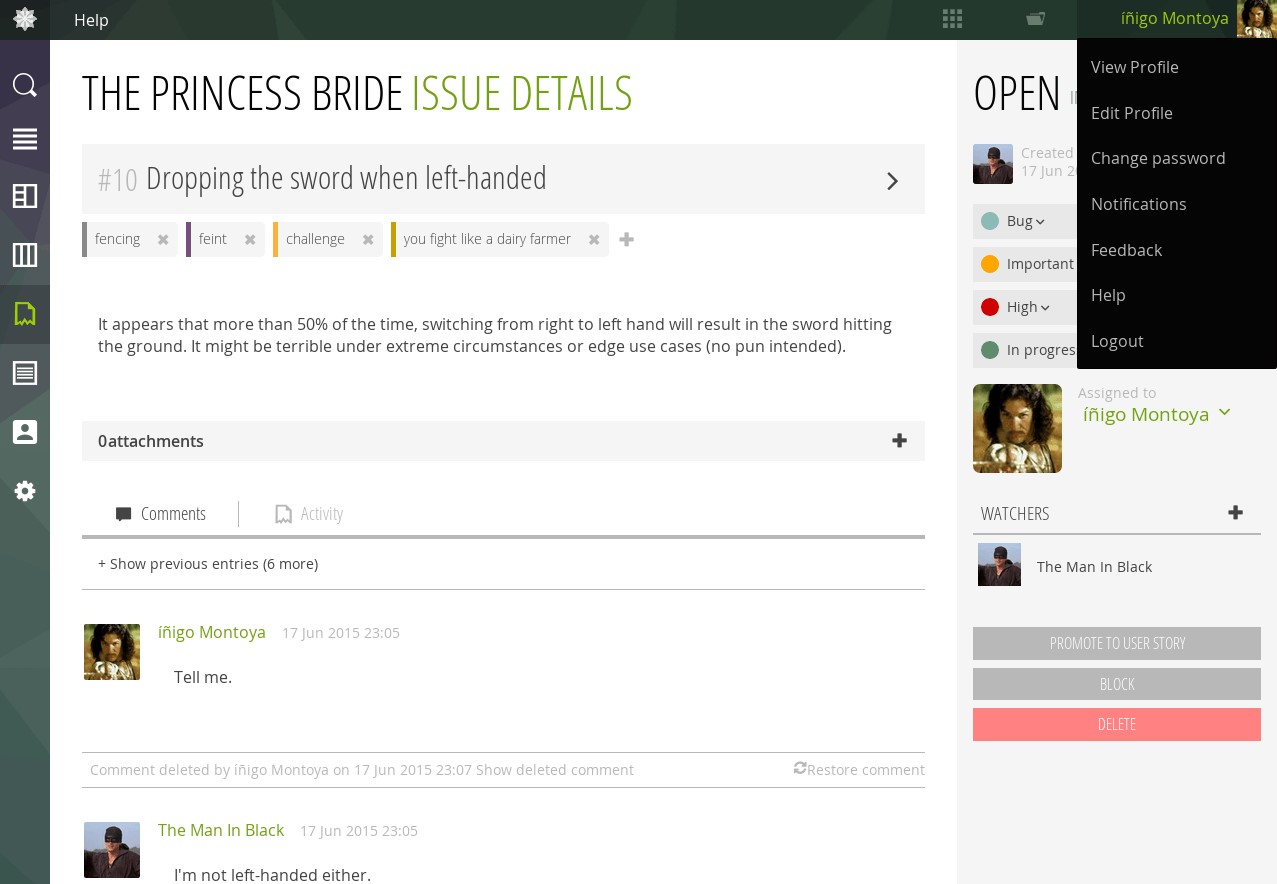
Task: Click The Man In Black comment avatar
Action: 112,850
